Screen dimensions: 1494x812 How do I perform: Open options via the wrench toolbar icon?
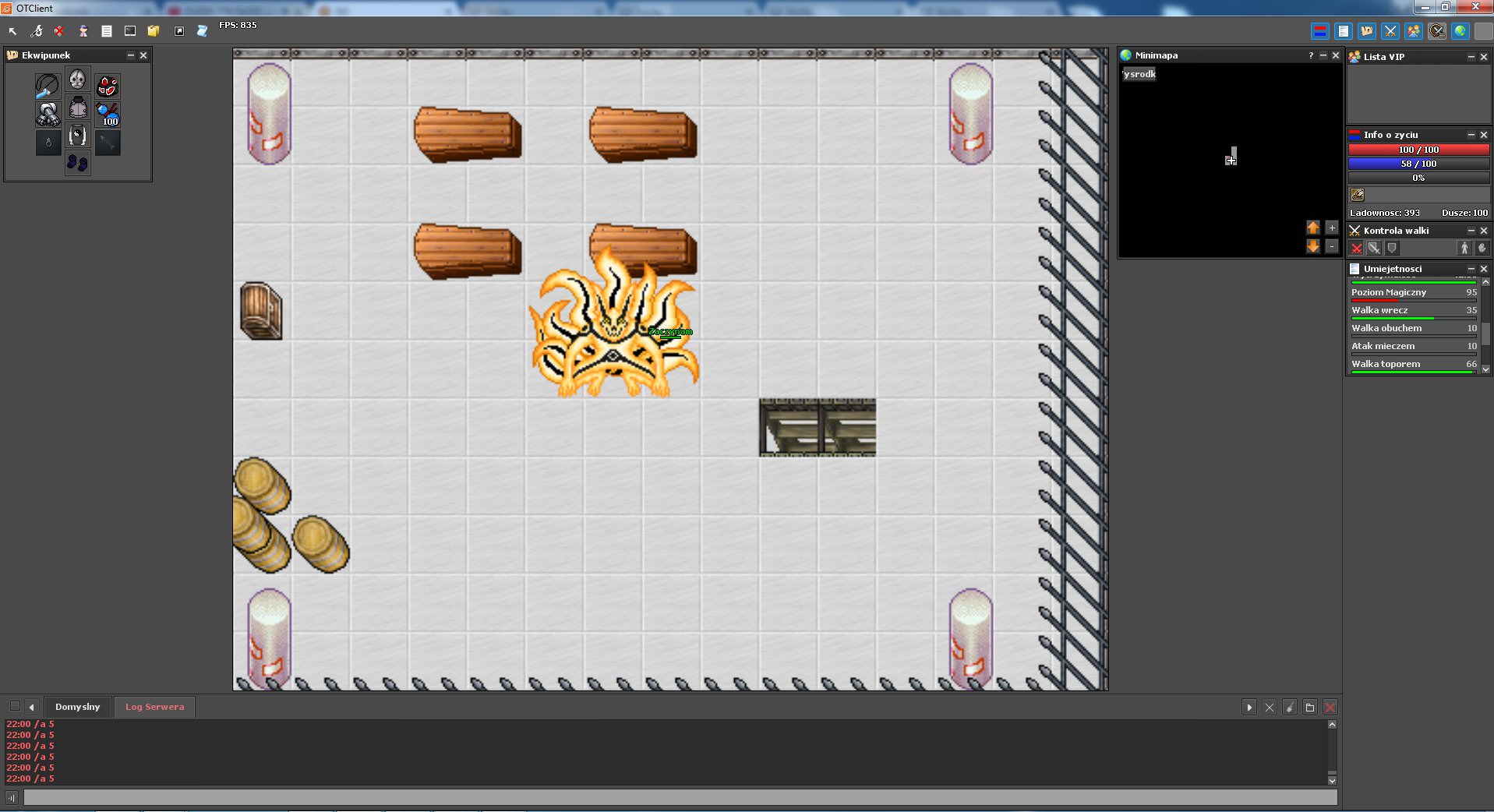pos(36,31)
